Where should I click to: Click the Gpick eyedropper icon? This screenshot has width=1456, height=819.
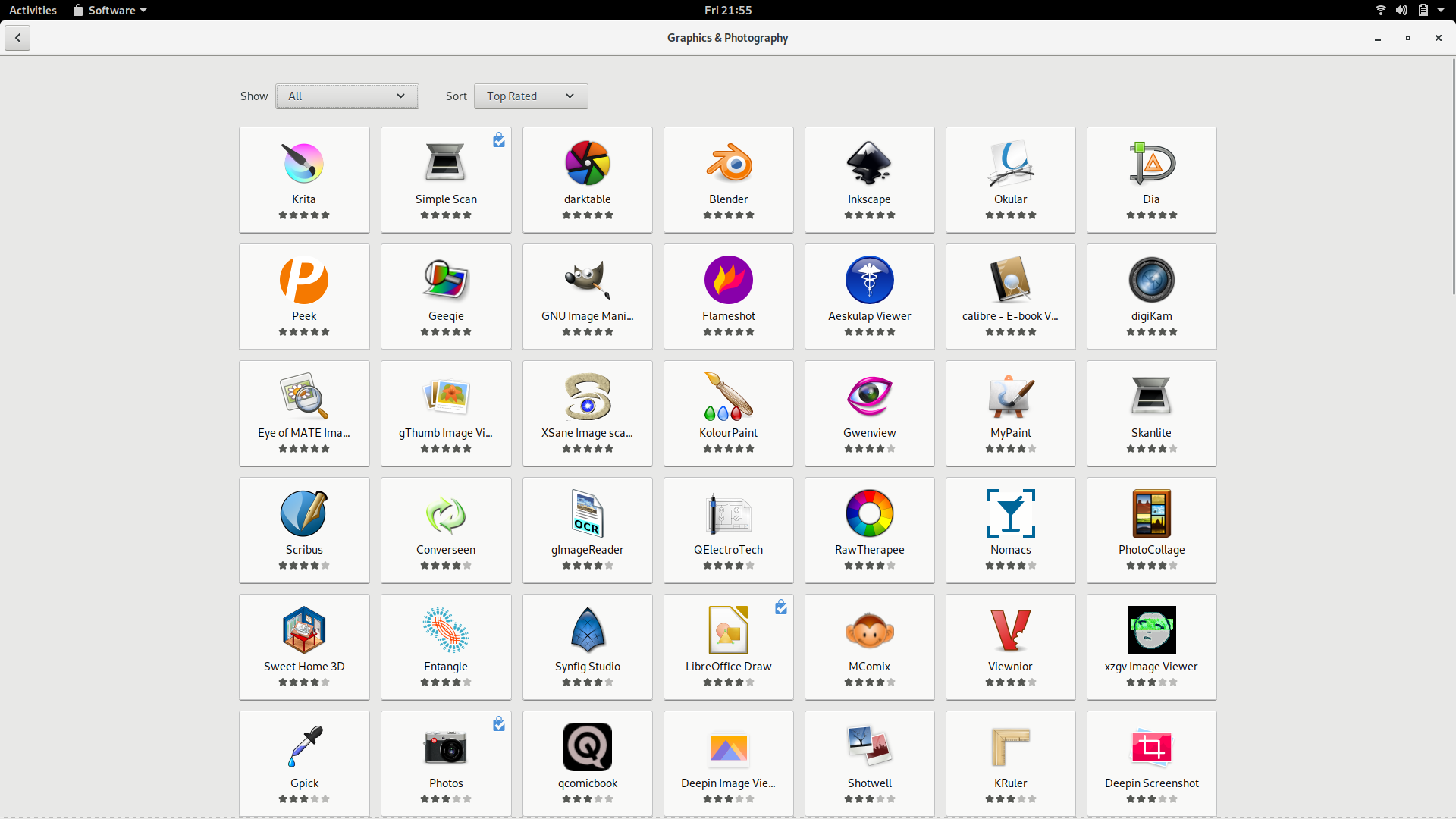point(304,746)
